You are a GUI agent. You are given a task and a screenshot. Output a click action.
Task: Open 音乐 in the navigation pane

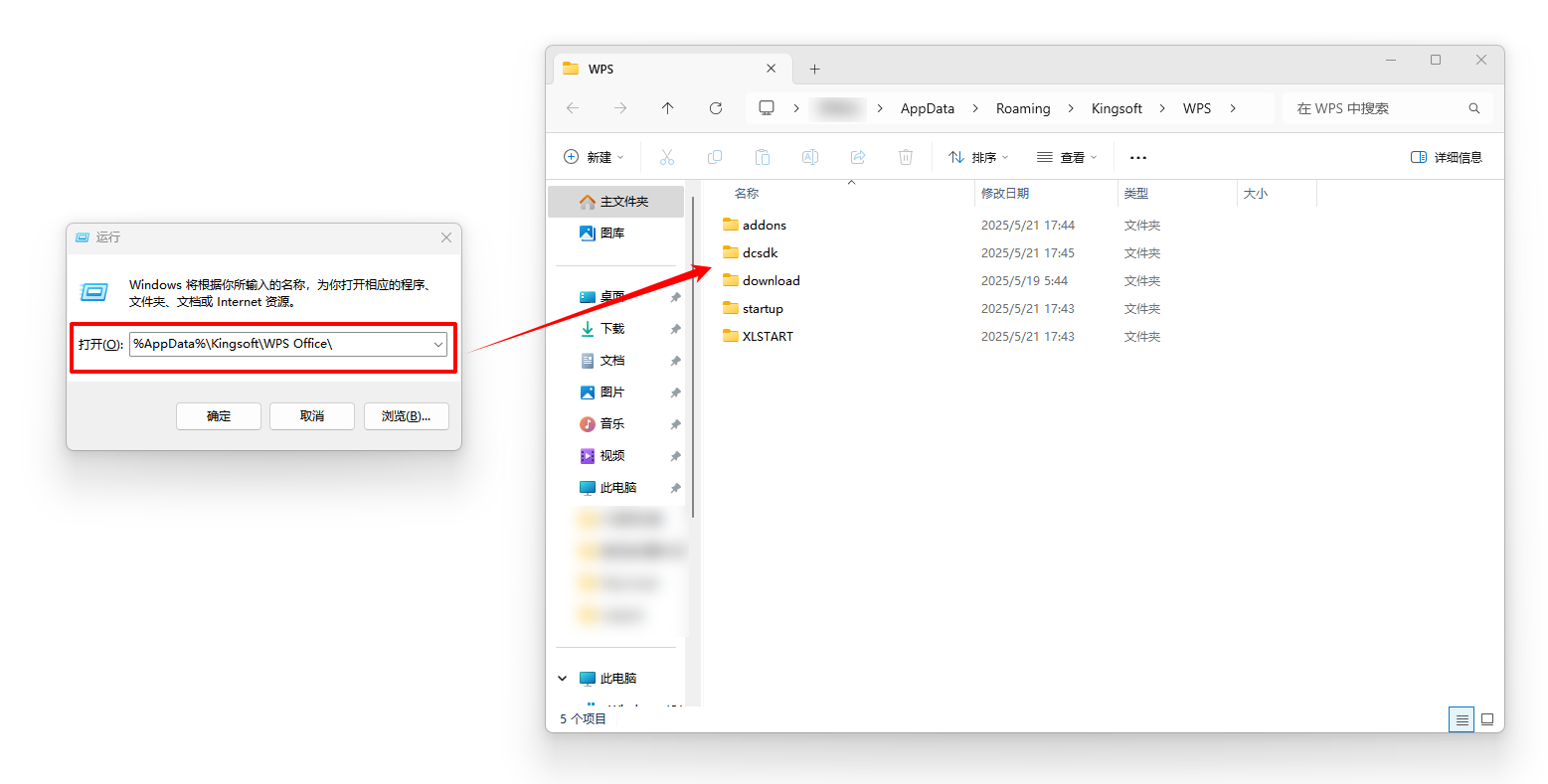(612, 424)
